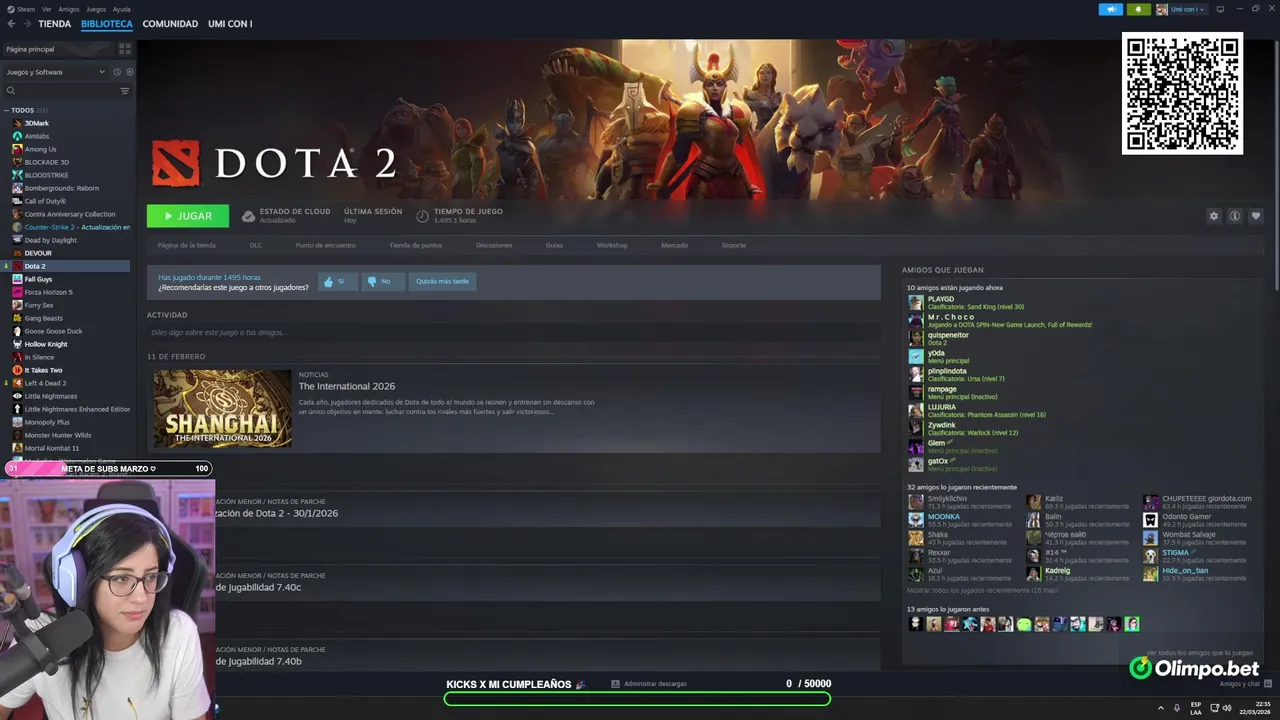Select Aimlabs in the game list

coord(37,136)
